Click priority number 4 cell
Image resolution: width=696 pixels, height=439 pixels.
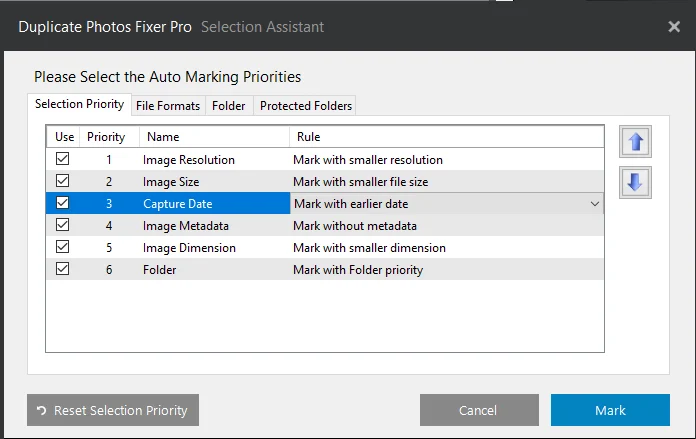coord(109,226)
